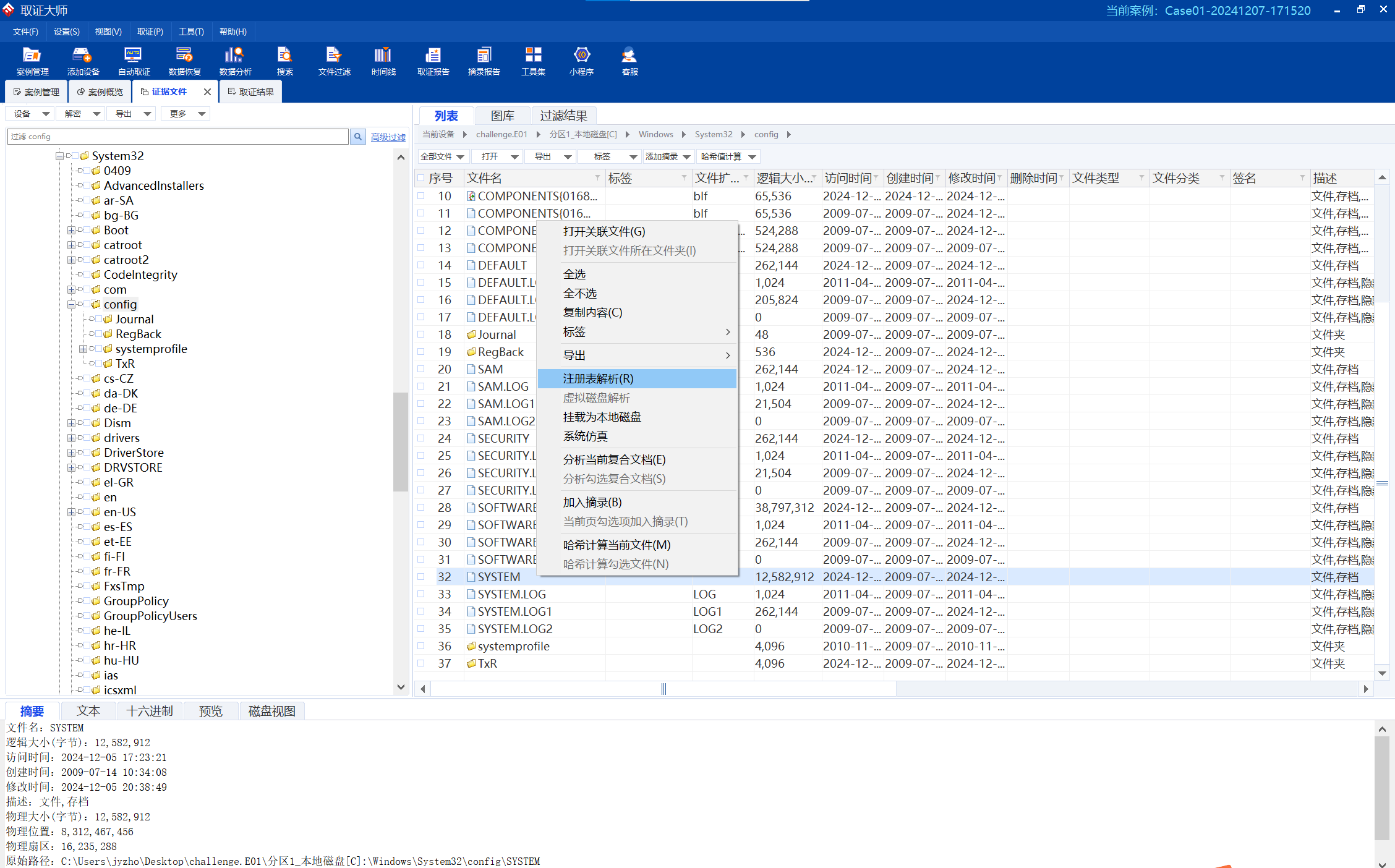Check the box for row 32 SYSTEM
Viewport: 1395px width, 868px height.
tap(421, 576)
